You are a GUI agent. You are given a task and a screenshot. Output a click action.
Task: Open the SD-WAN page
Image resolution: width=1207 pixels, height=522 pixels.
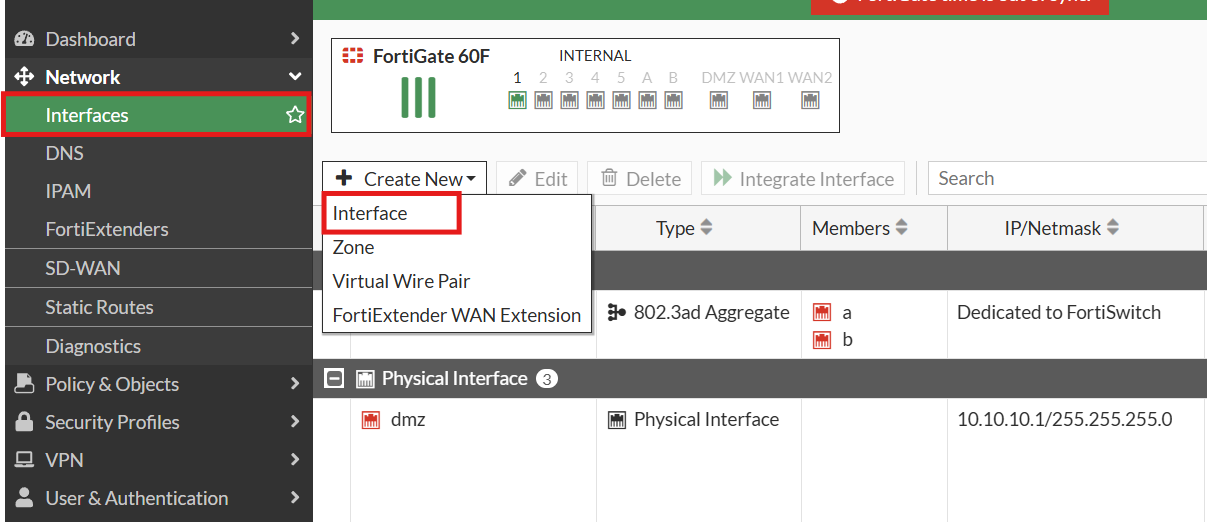(157, 268)
